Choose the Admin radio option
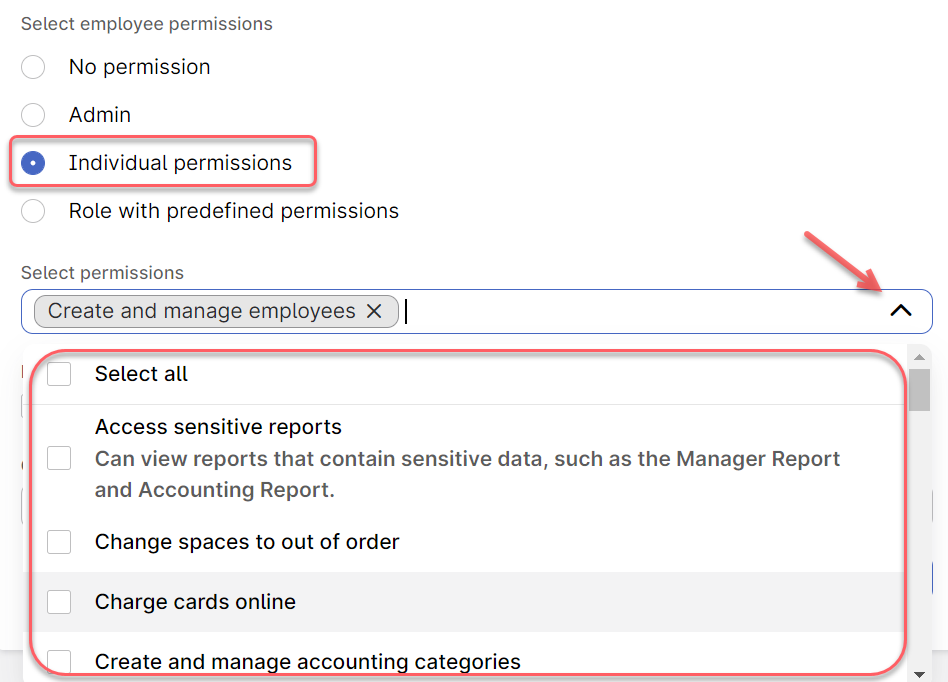This screenshot has height=682, width=948. click(33, 115)
